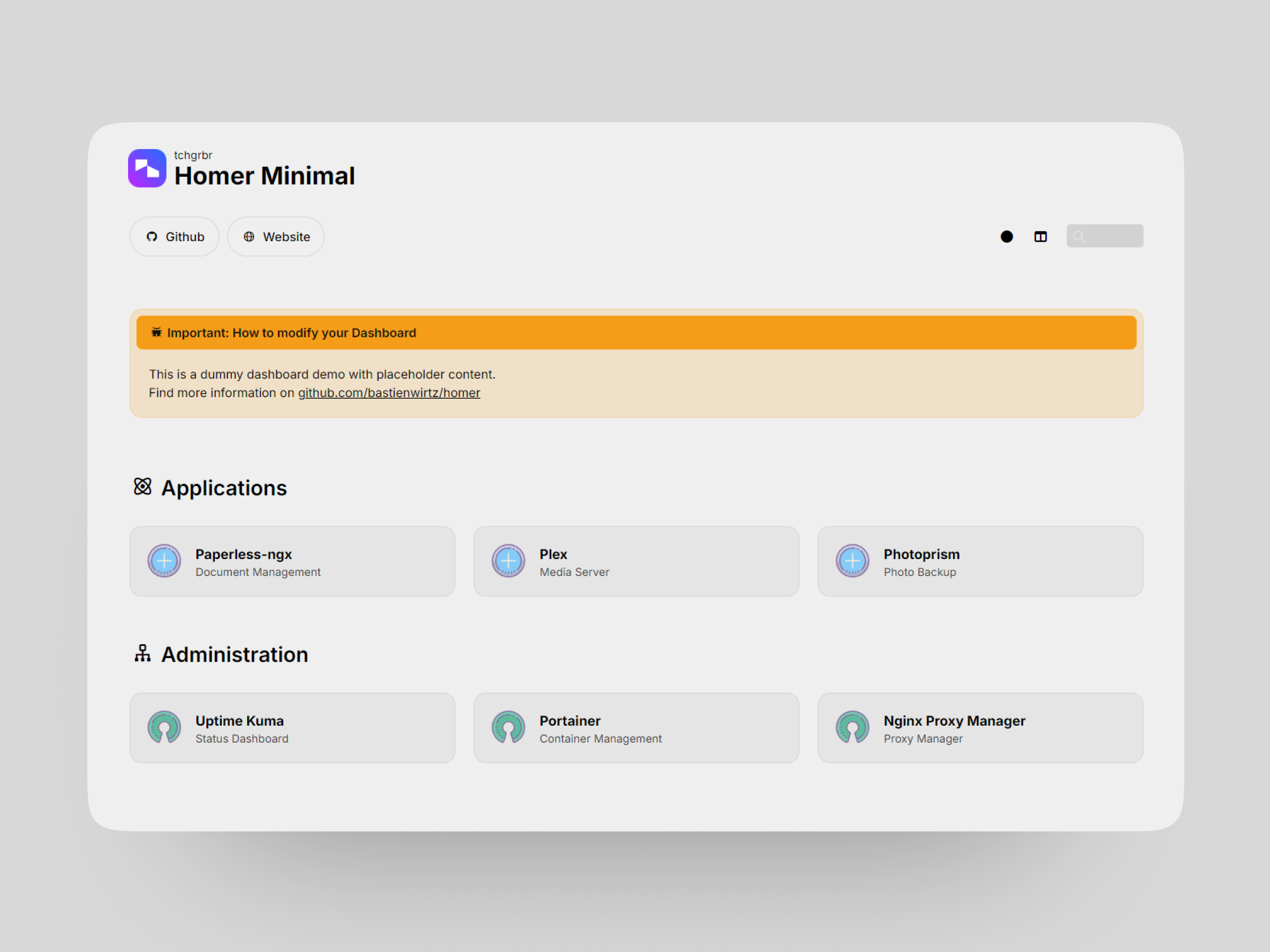The width and height of the screenshot is (1270, 952).
Task: Click the Nginx Proxy Manager icon
Action: pos(852,727)
